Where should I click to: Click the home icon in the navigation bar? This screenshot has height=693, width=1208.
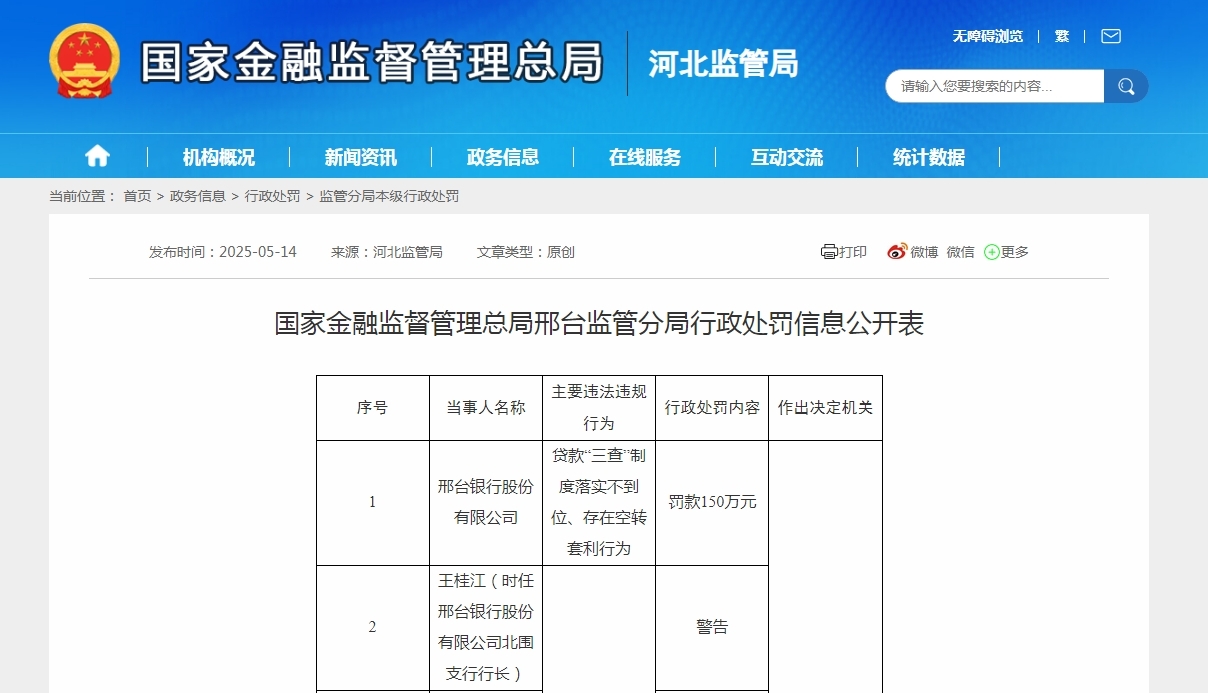click(x=97, y=155)
